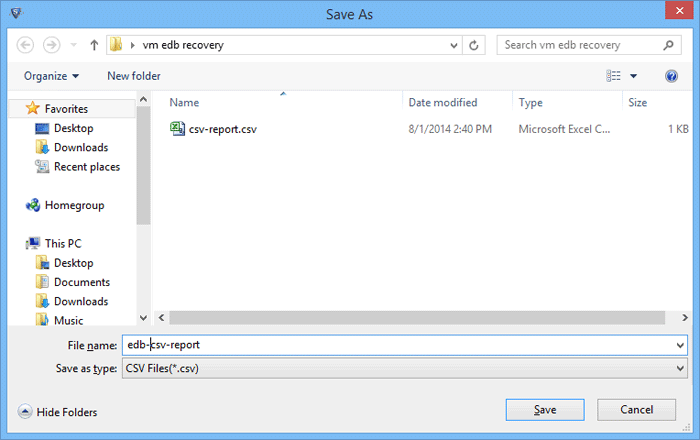Screen dimensions: 700x440
Task: Select 'vm edb recovery' in address bar
Action: tap(183, 45)
